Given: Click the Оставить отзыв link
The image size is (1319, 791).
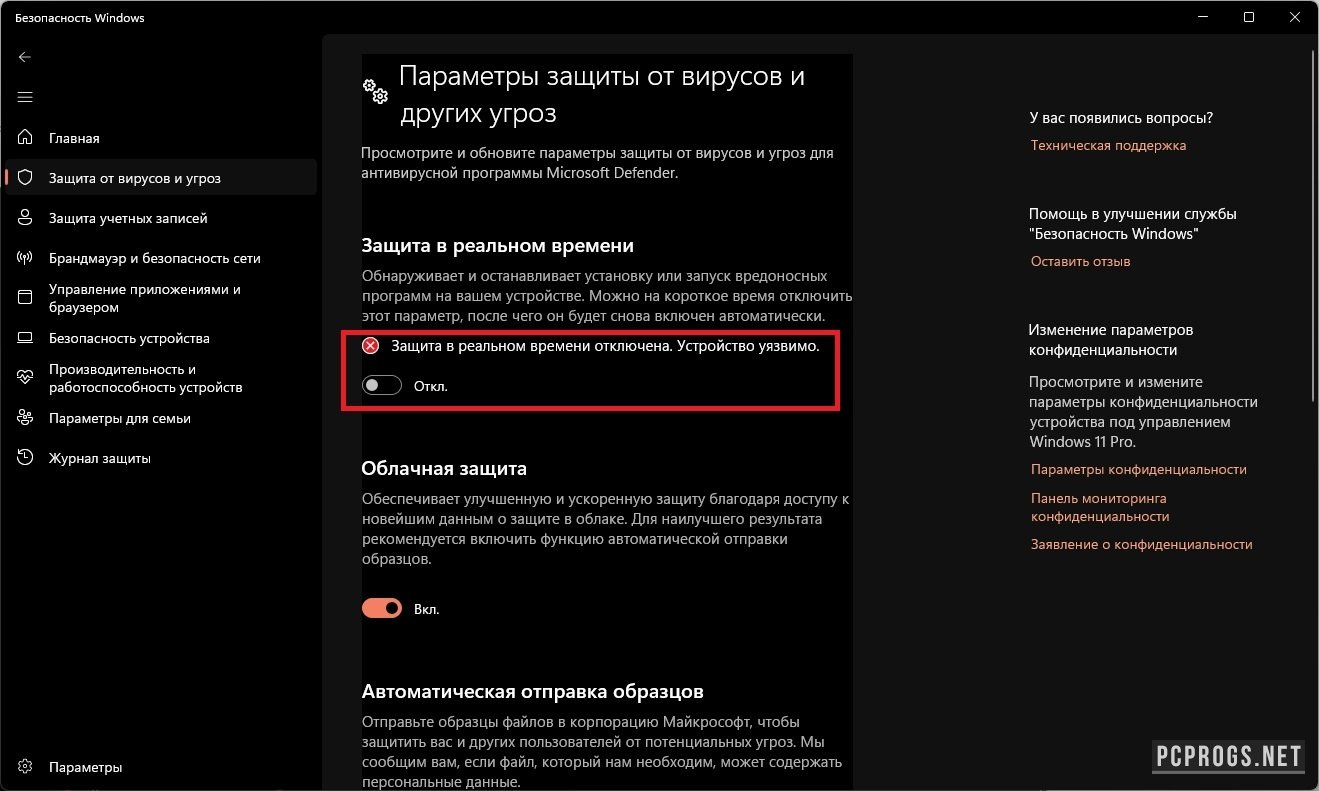Looking at the screenshot, I should coord(1080,261).
